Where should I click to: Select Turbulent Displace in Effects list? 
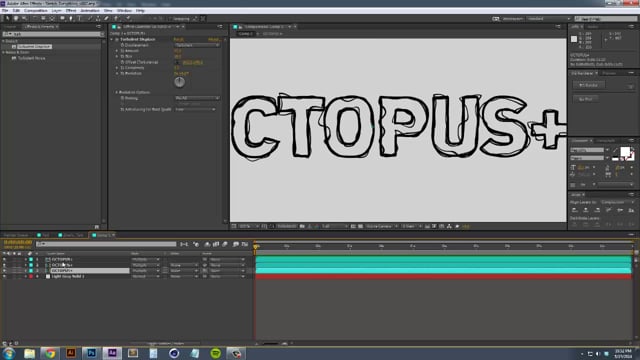point(34,47)
